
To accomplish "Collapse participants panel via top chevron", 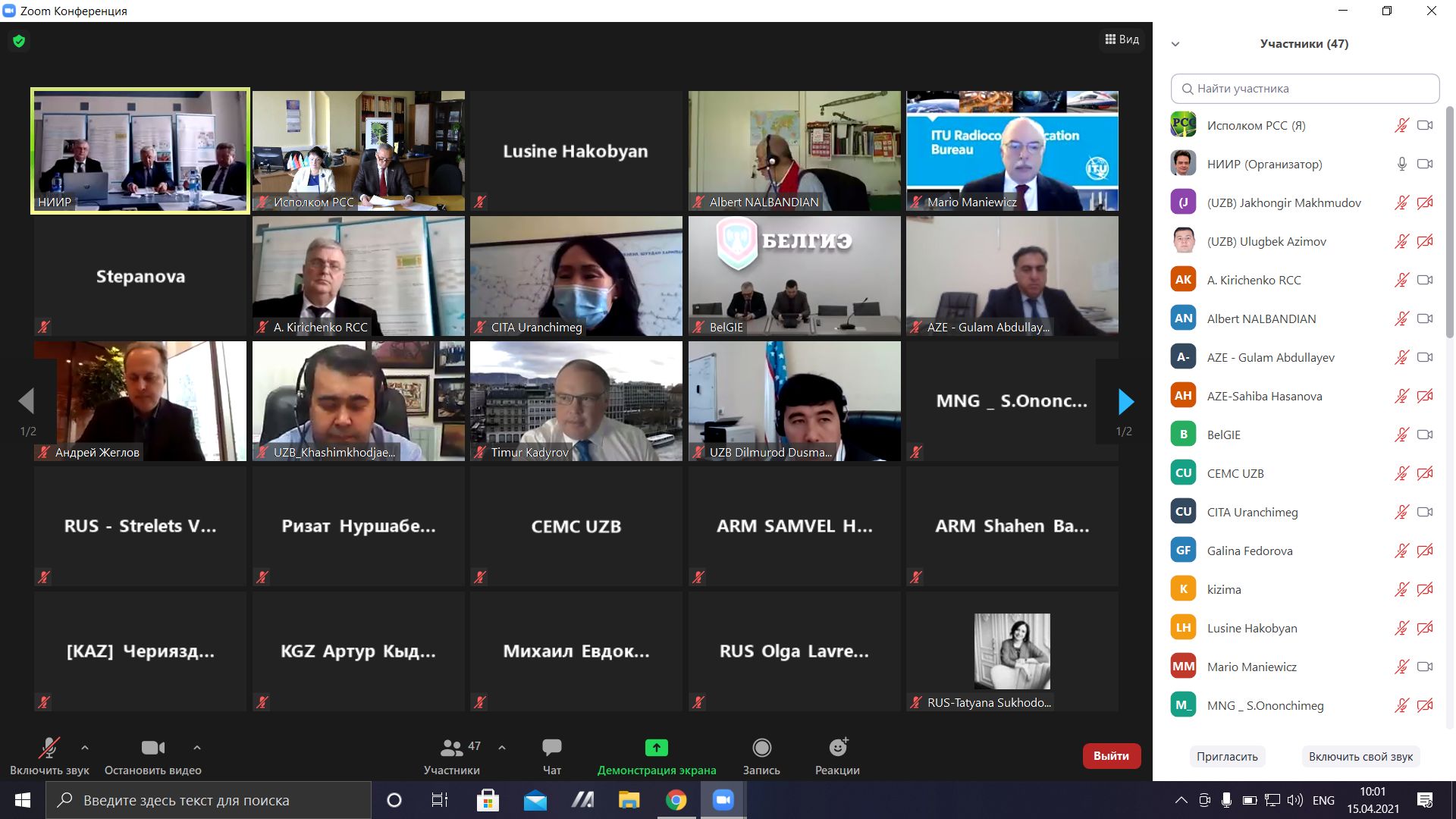I will click(1175, 44).
